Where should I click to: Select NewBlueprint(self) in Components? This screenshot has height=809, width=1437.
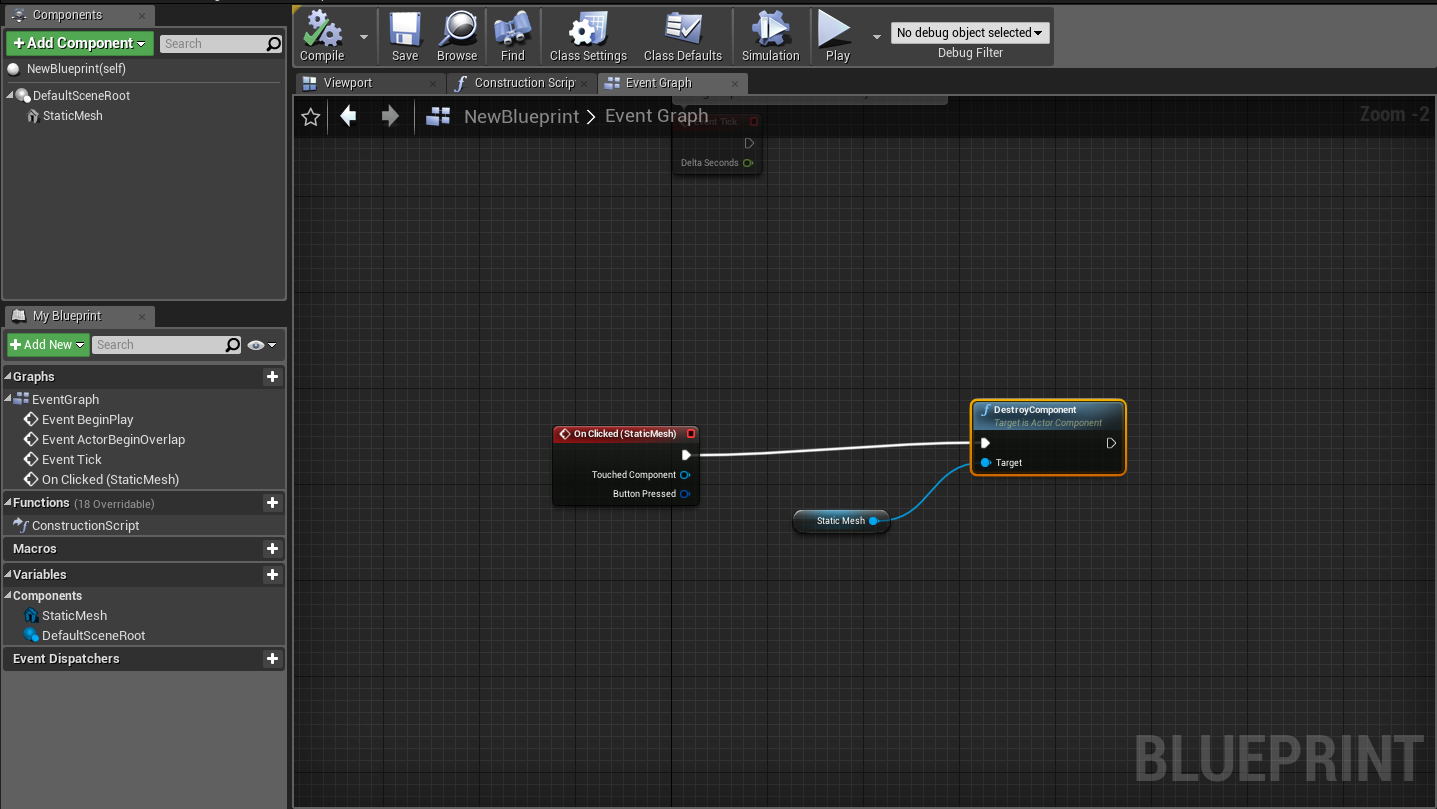coord(76,69)
